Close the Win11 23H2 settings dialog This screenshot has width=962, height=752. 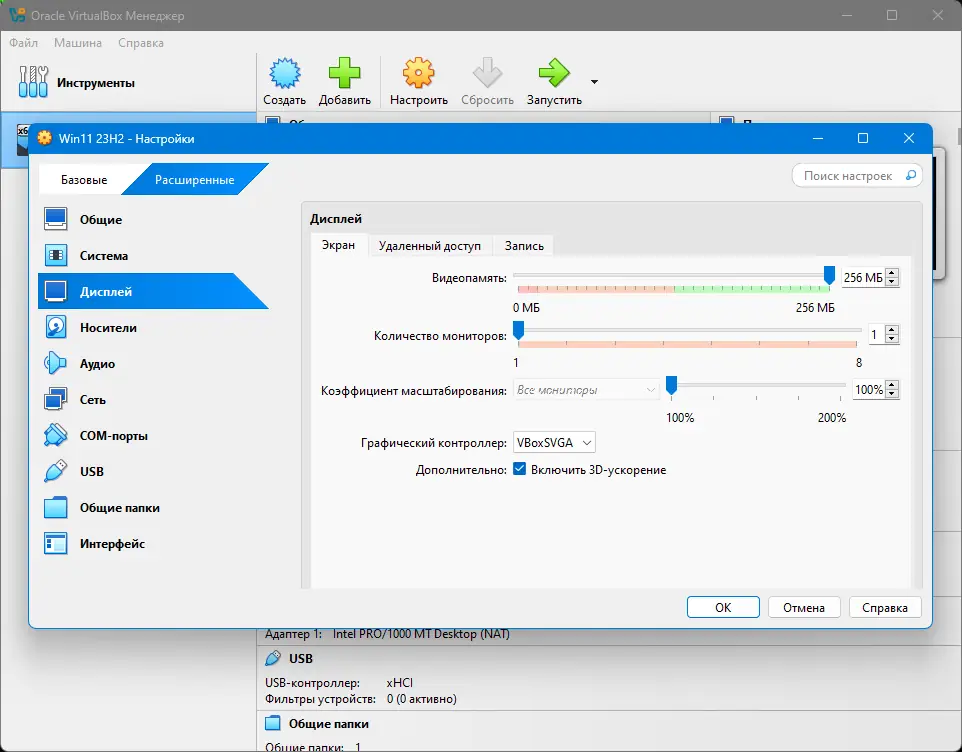[x=909, y=138]
